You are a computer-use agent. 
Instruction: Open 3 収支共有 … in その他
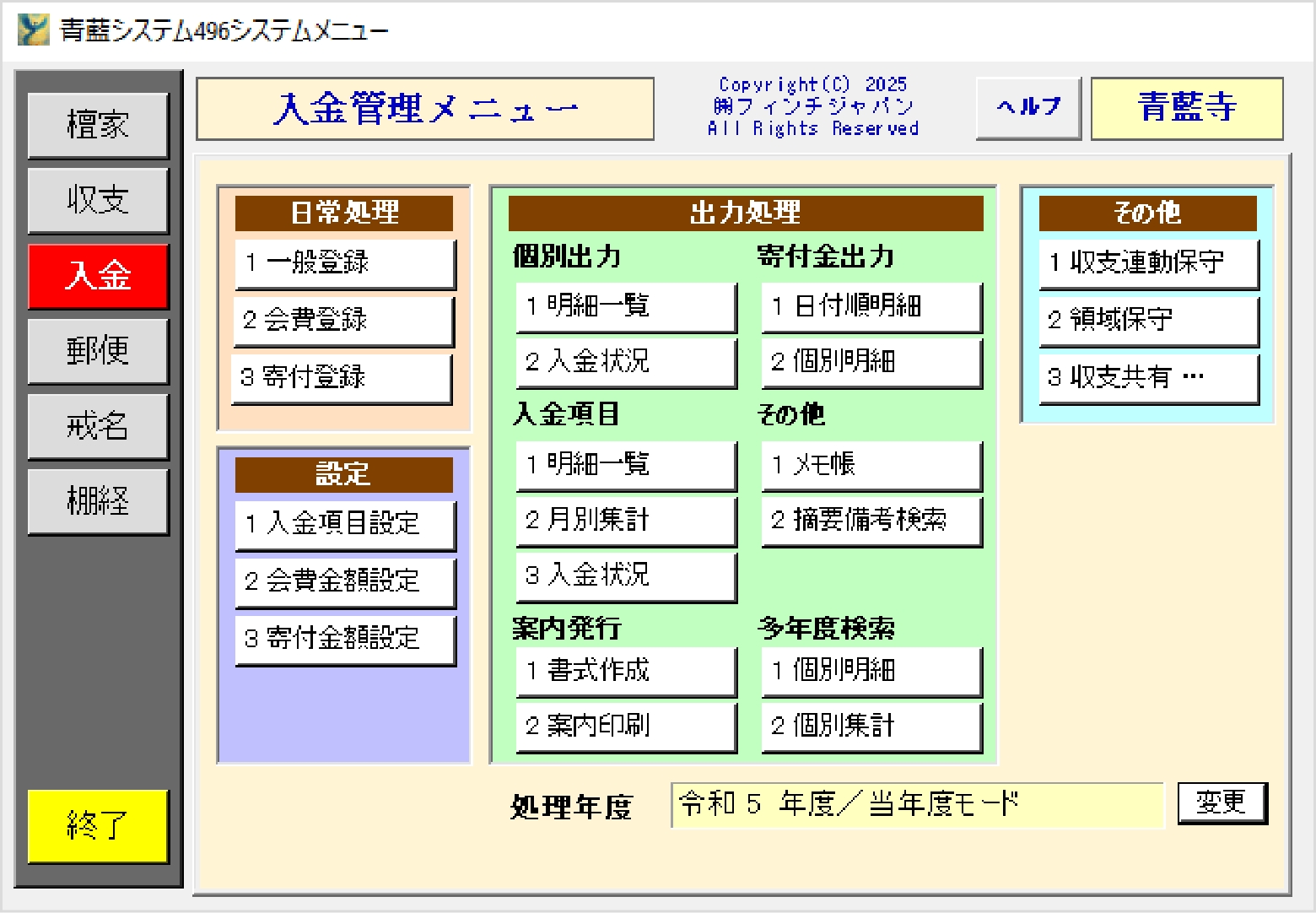[x=1147, y=377]
